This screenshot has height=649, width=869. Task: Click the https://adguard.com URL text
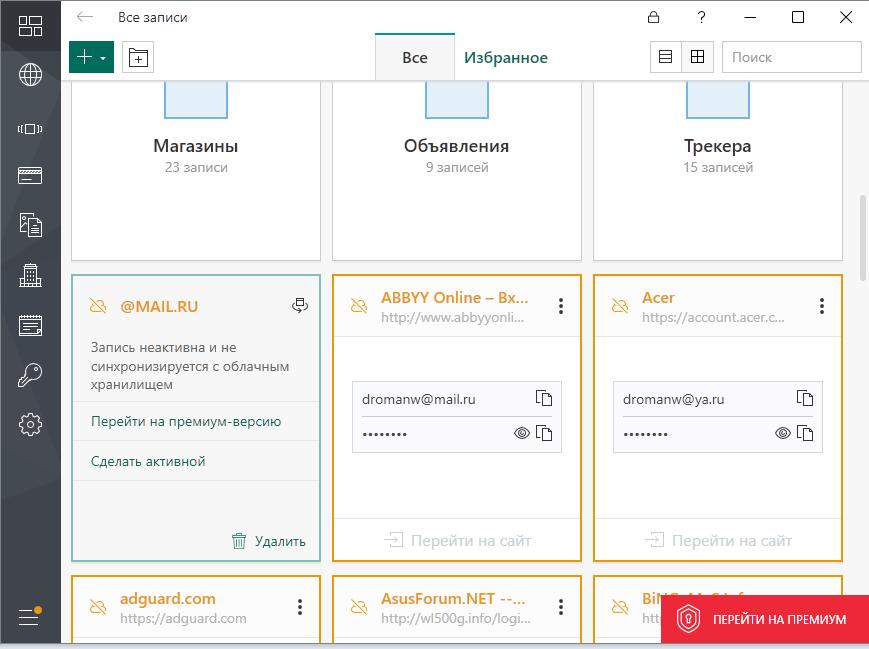pos(183,619)
